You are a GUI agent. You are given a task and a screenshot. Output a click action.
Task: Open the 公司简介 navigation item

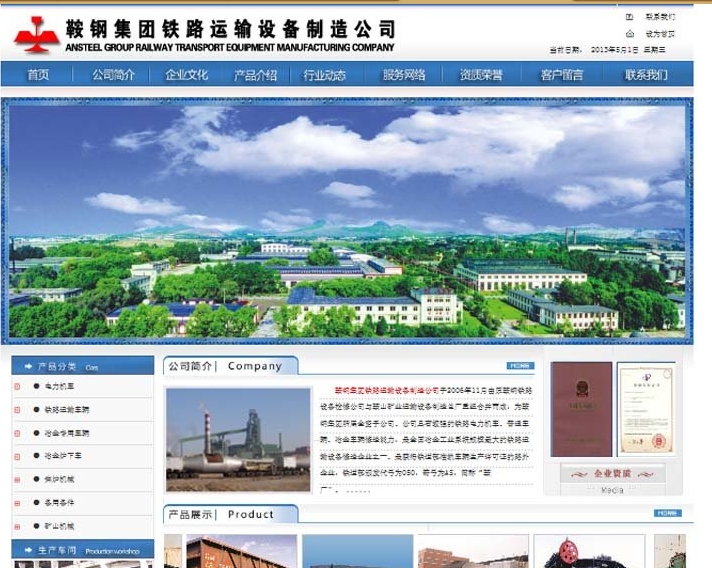[114, 74]
